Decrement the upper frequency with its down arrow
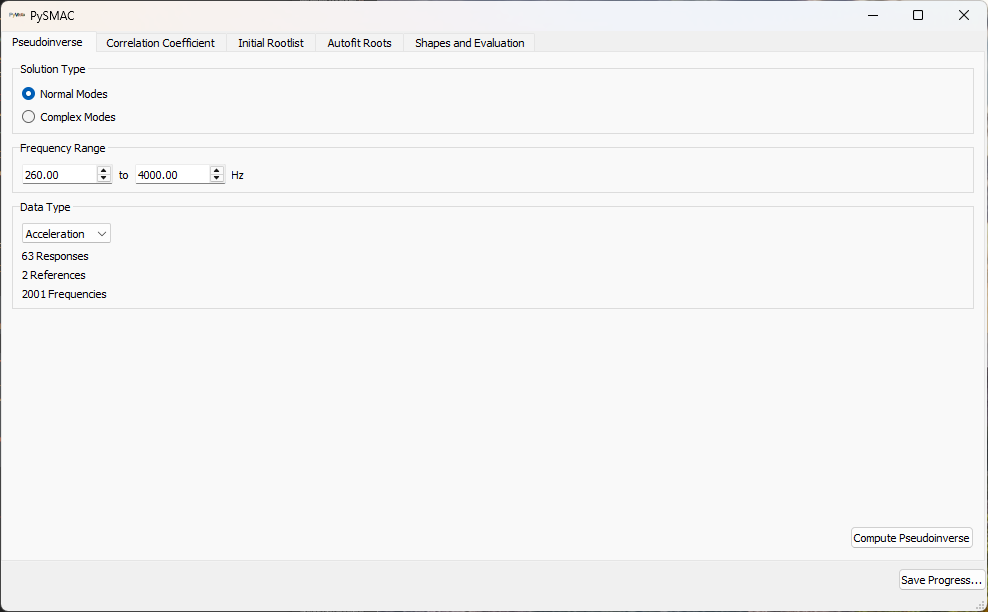The width and height of the screenshot is (988, 612). (217, 179)
